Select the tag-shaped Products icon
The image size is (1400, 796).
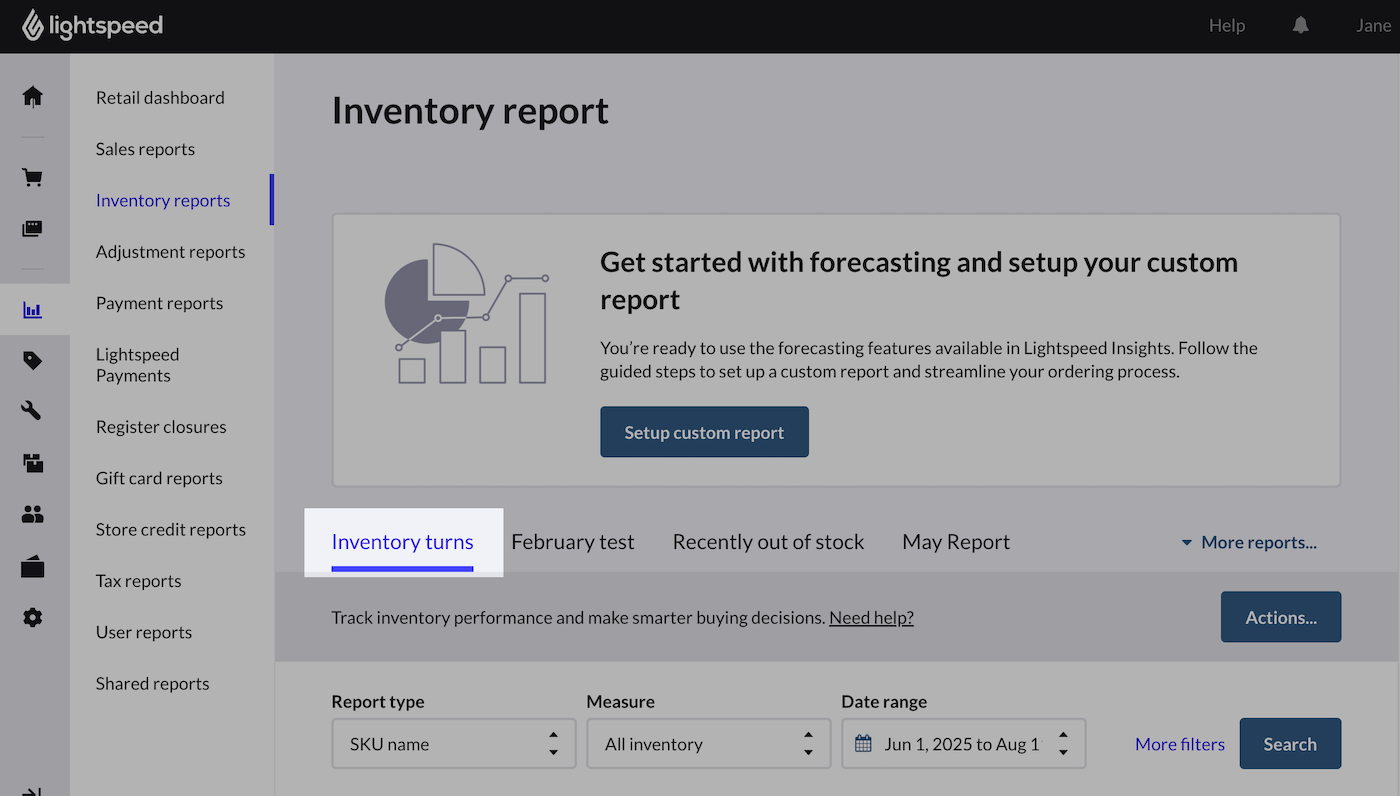[32, 359]
